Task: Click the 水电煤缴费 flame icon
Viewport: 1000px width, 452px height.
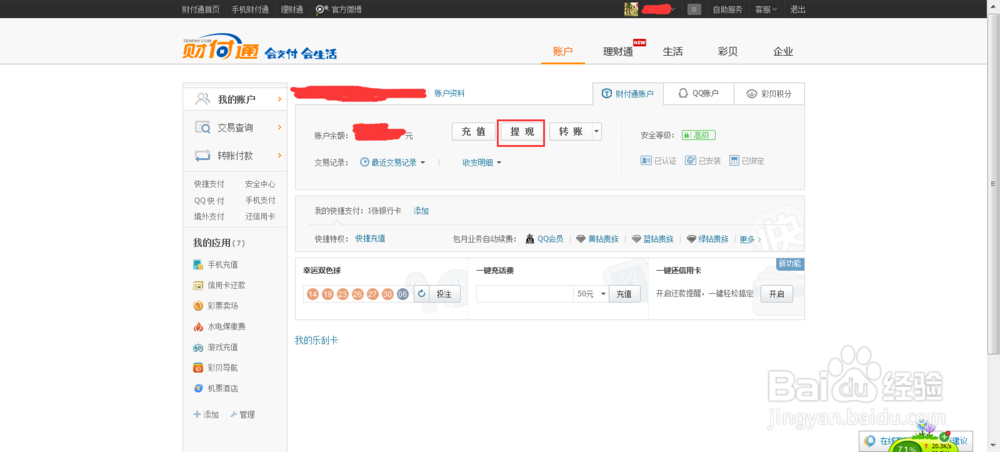Action: [198, 326]
